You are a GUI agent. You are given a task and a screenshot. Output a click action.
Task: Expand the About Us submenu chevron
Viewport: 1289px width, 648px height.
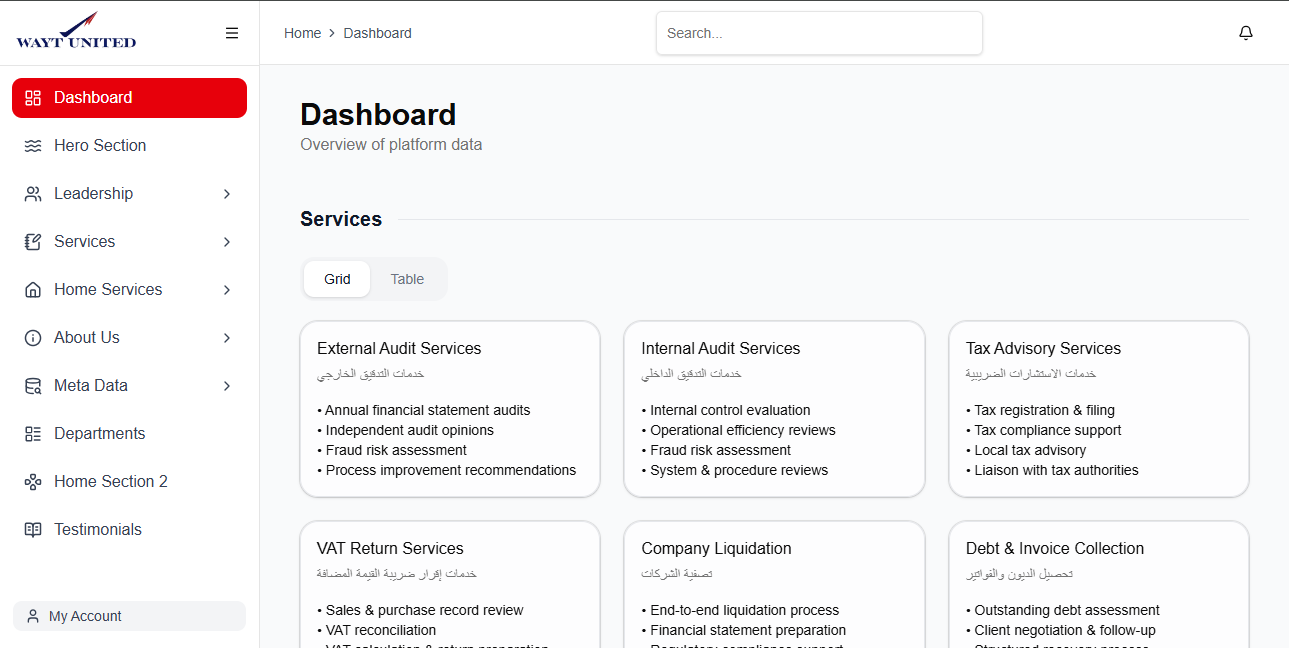227,338
